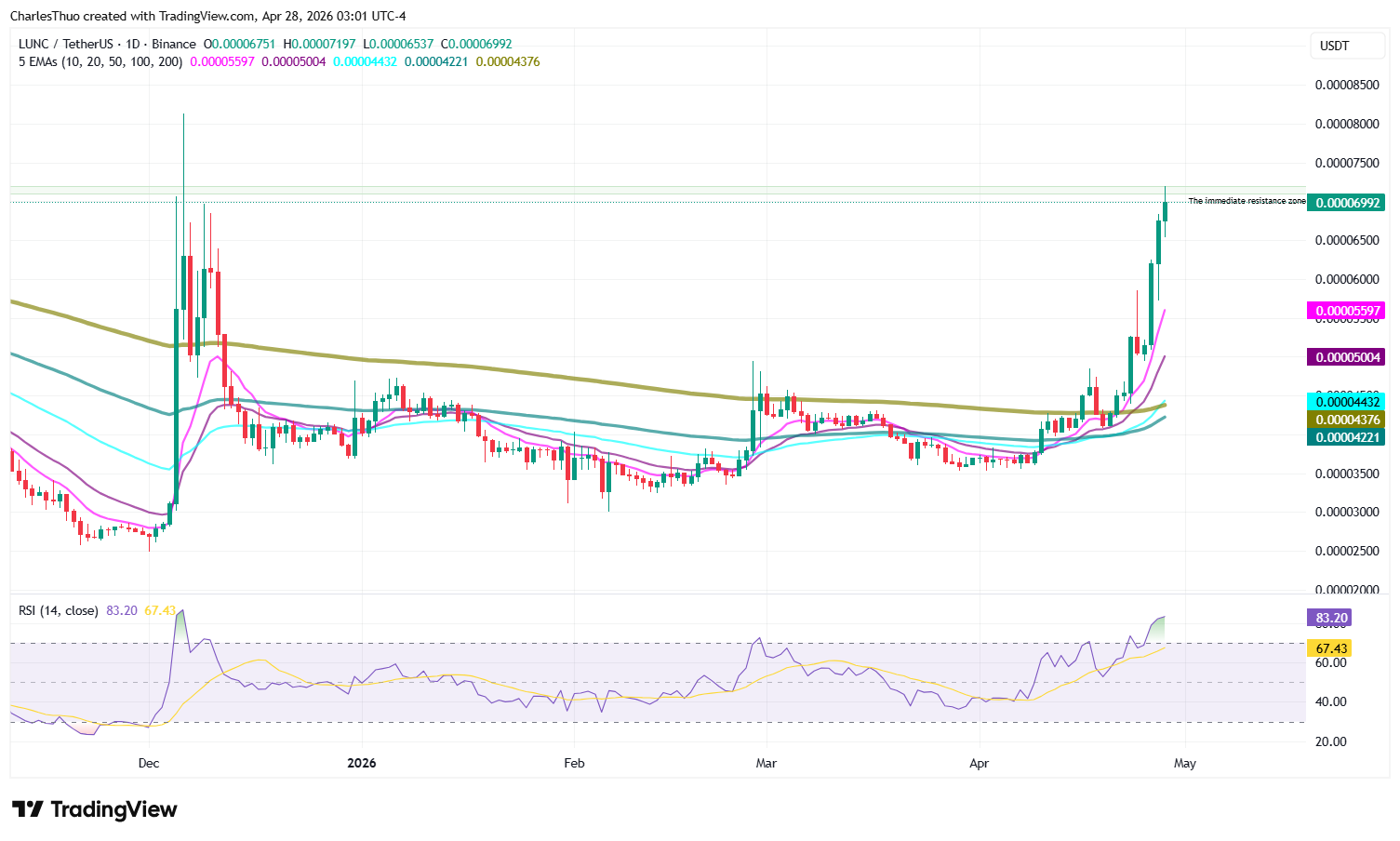Click the May label on time axis
Screen dimensions: 1400x841
pyautogui.click(x=1184, y=764)
